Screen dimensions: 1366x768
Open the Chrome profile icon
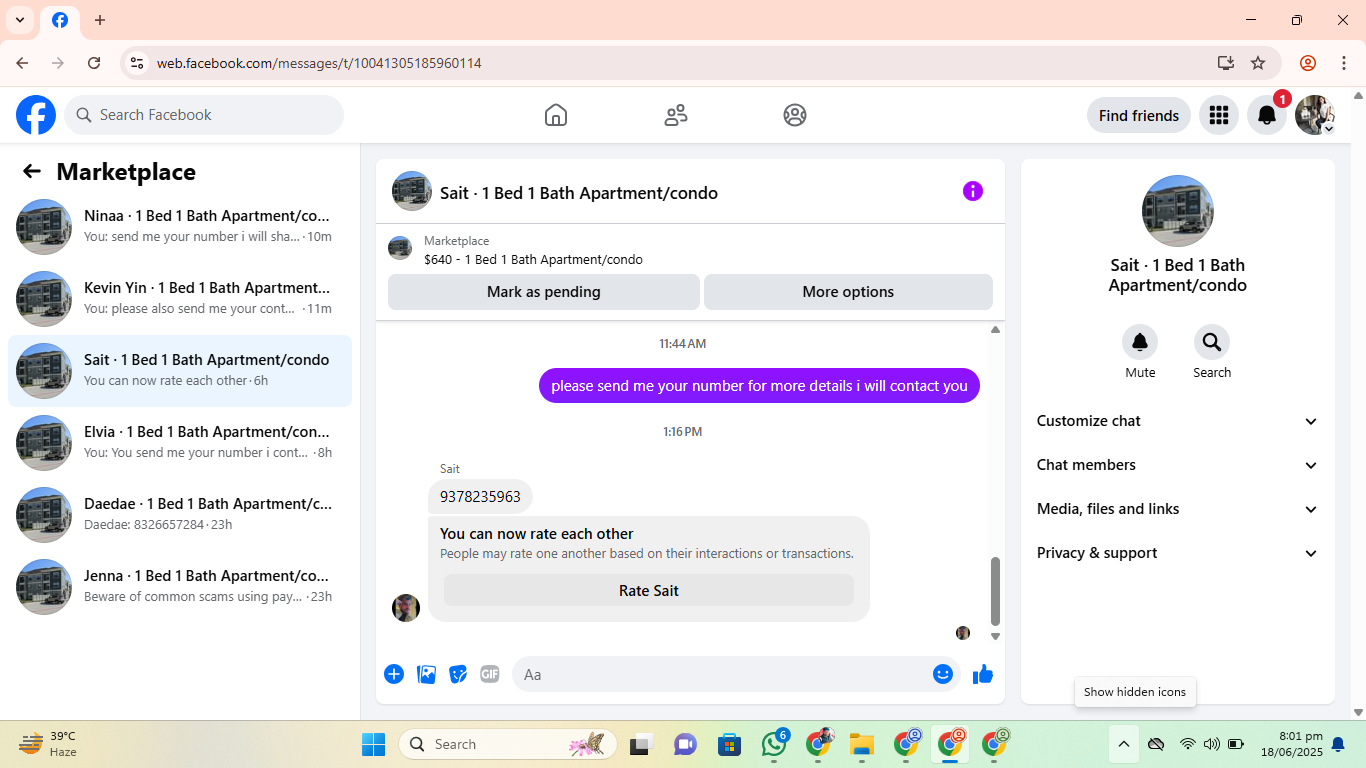(1308, 63)
